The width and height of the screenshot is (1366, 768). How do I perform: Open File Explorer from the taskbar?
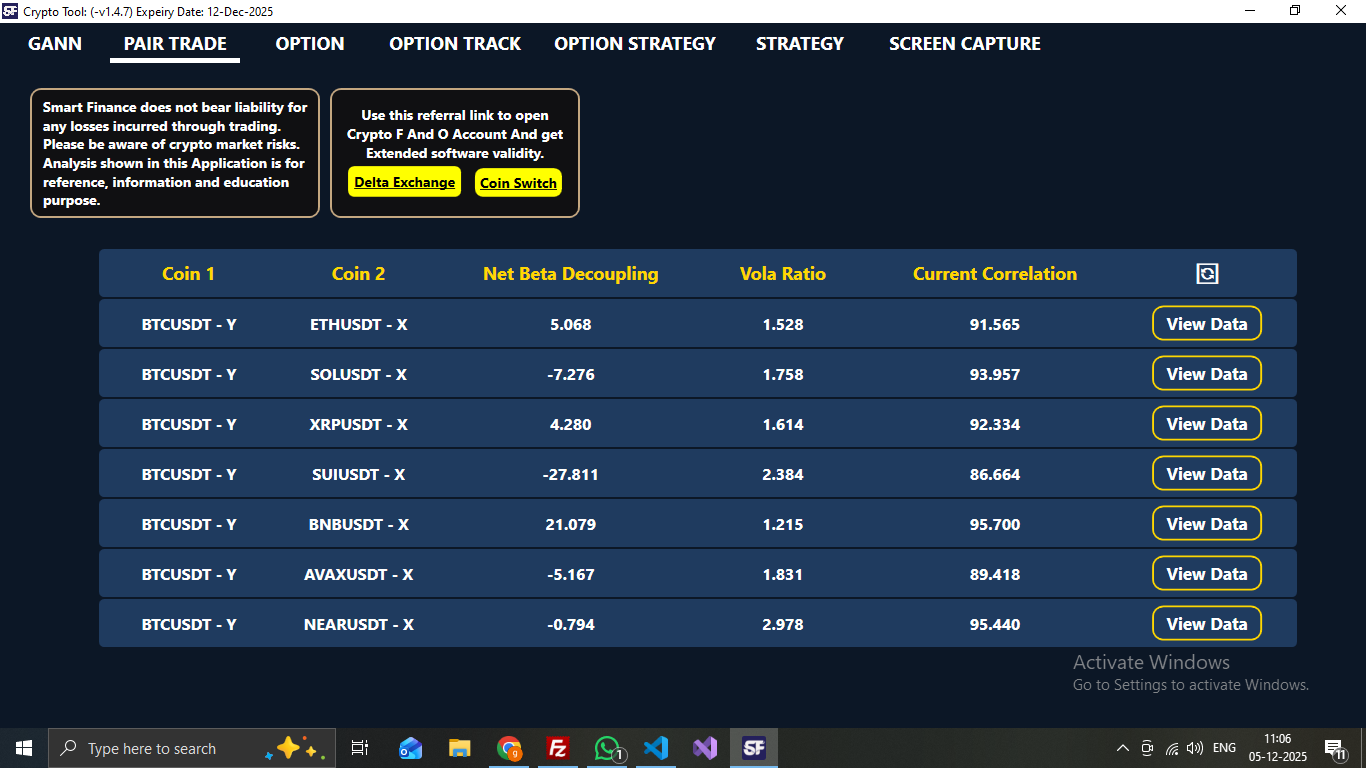tap(459, 747)
